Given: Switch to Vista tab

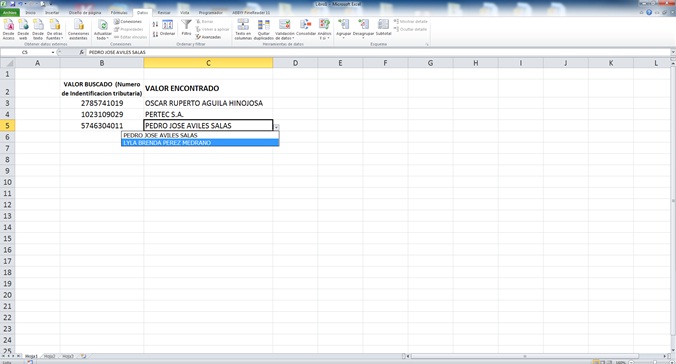Looking at the screenshot, I should pyautogui.click(x=185, y=13).
